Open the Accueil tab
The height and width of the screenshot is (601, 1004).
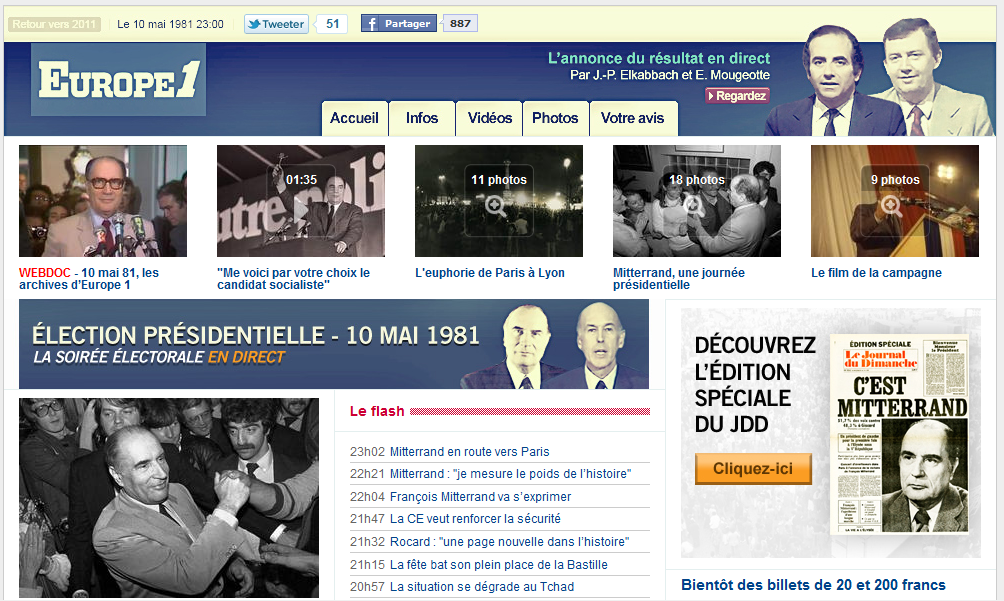(x=355, y=118)
